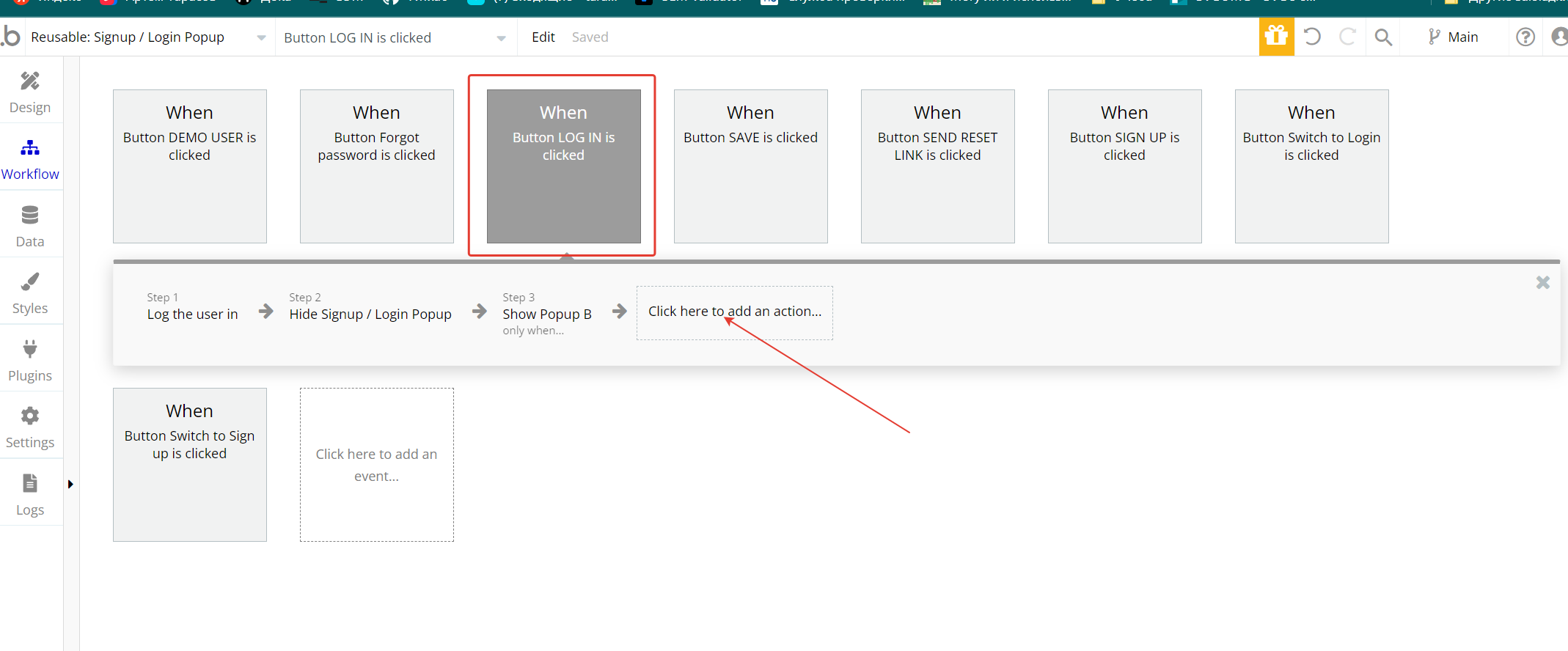The height and width of the screenshot is (651, 1568).
Task: Close the workflow steps panel
Action: tap(1542, 283)
